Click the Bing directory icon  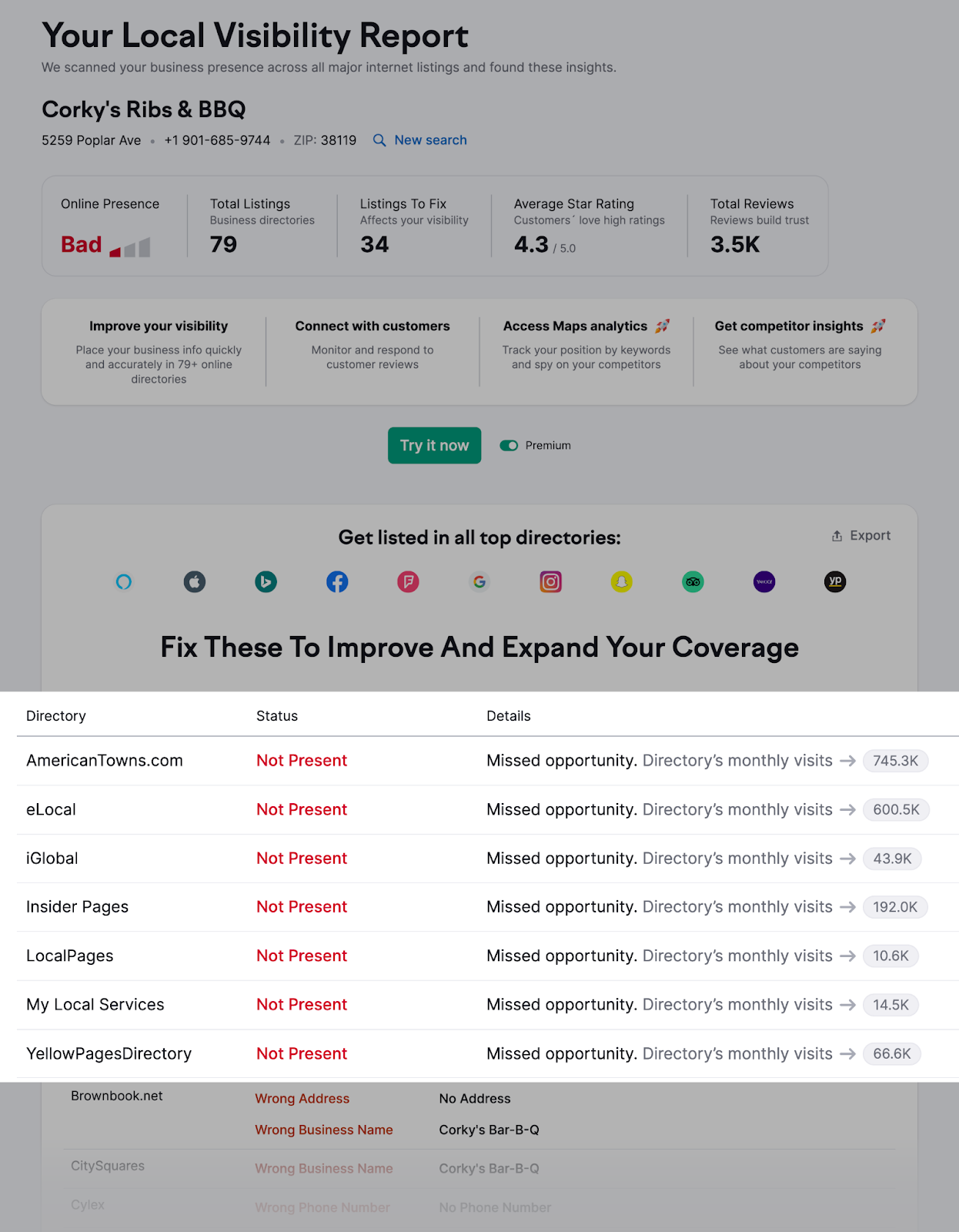(266, 582)
